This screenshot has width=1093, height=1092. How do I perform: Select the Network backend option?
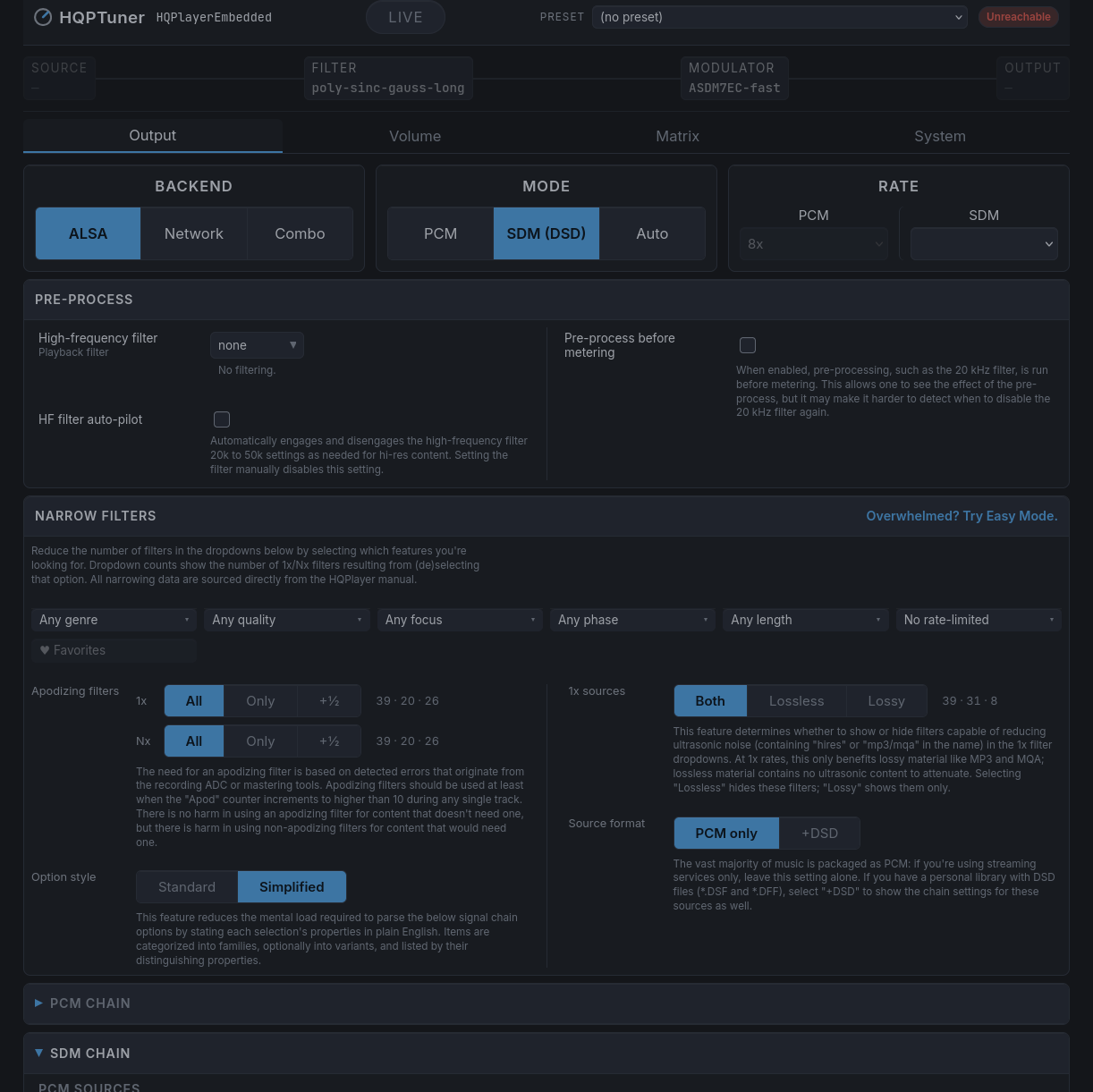194,233
